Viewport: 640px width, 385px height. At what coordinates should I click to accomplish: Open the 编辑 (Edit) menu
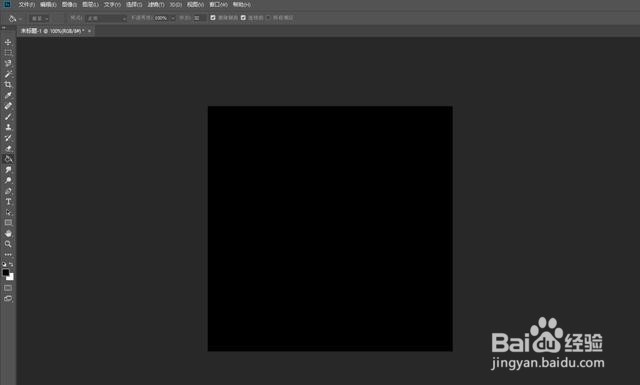[48, 4]
